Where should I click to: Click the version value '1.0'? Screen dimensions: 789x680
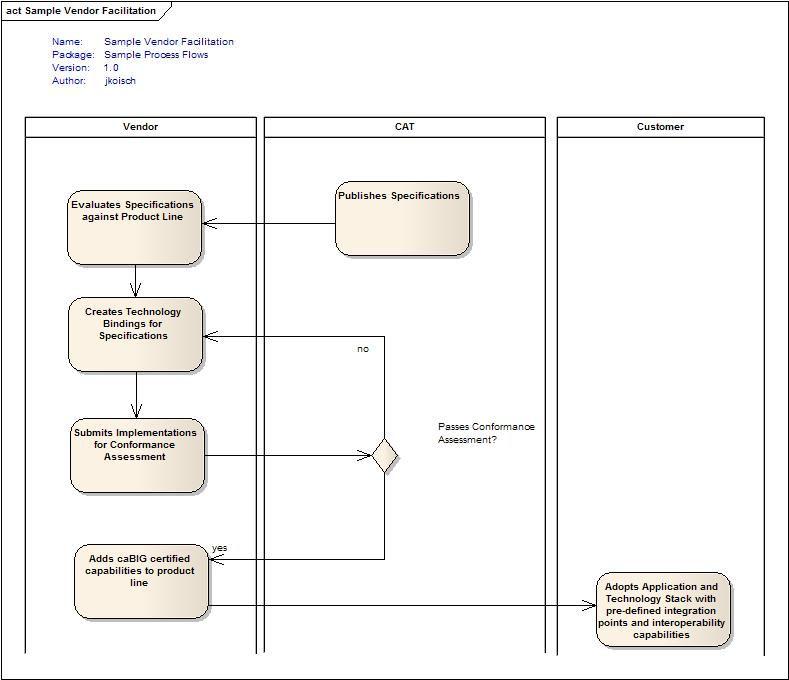[111, 68]
